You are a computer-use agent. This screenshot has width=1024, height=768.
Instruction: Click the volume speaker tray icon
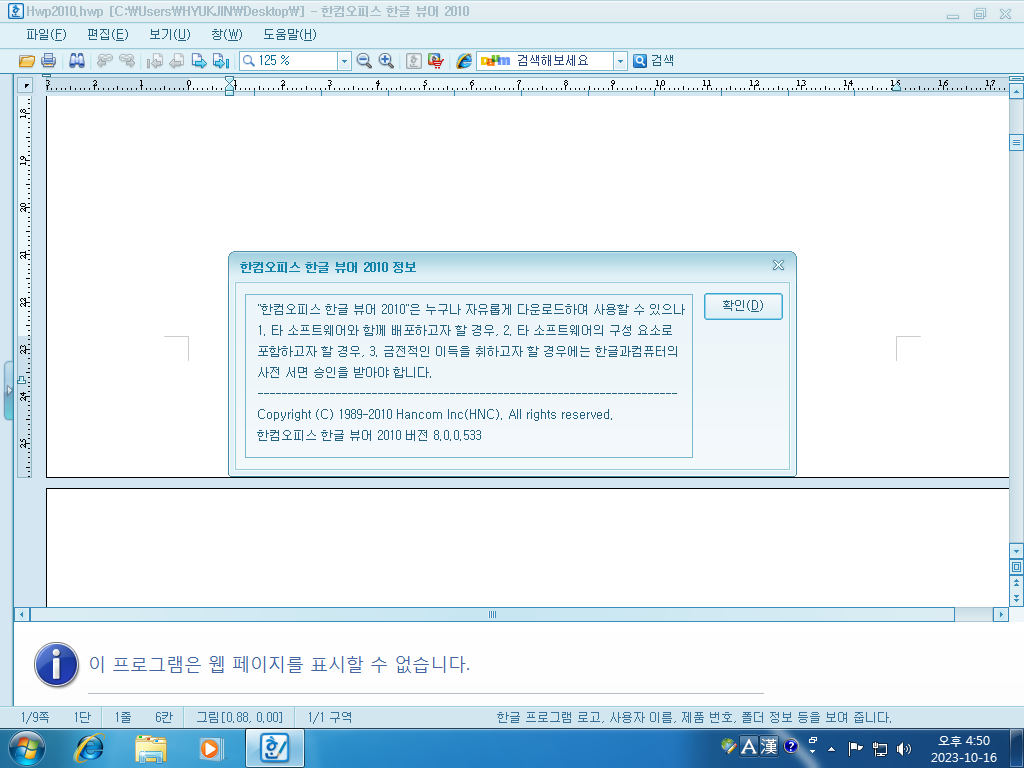[904, 748]
